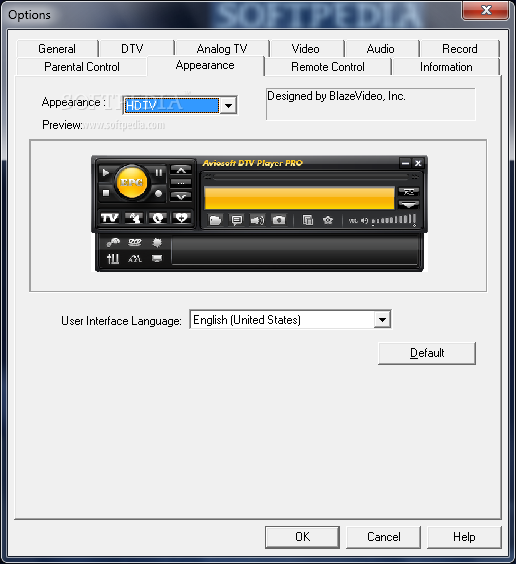The width and height of the screenshot is (516, 564).
Task: Click the channel up arrow in preview
Action: (181, 170)
